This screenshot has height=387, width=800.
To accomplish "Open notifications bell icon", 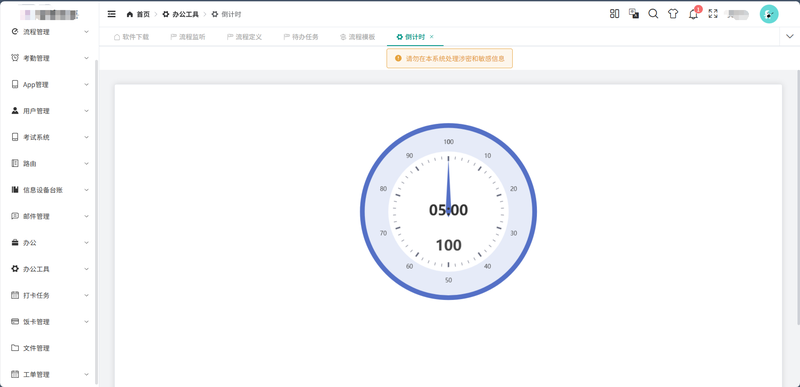I will pyautogui.click(x=693, y=14).
